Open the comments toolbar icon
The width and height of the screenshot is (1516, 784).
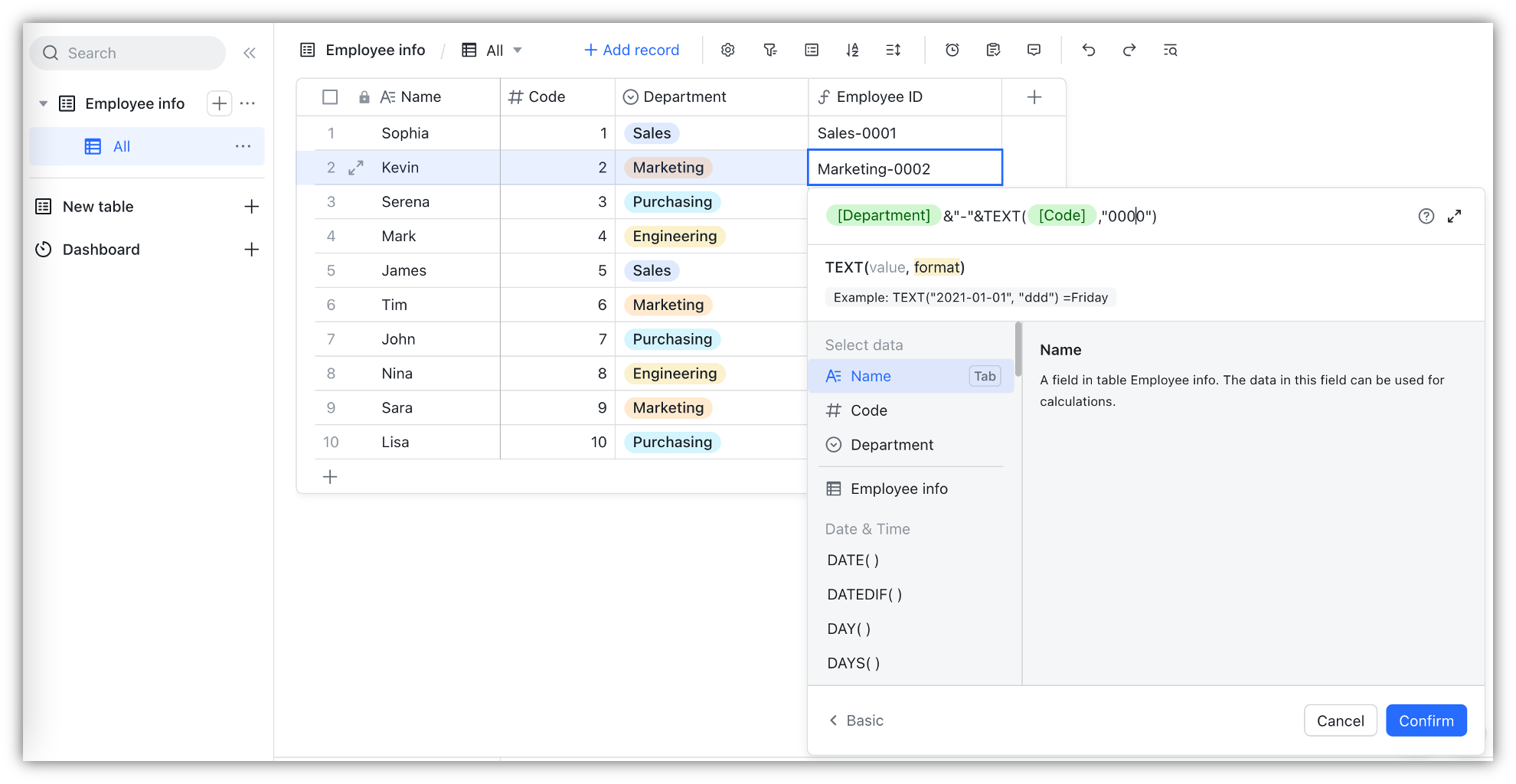(1034, 50)
